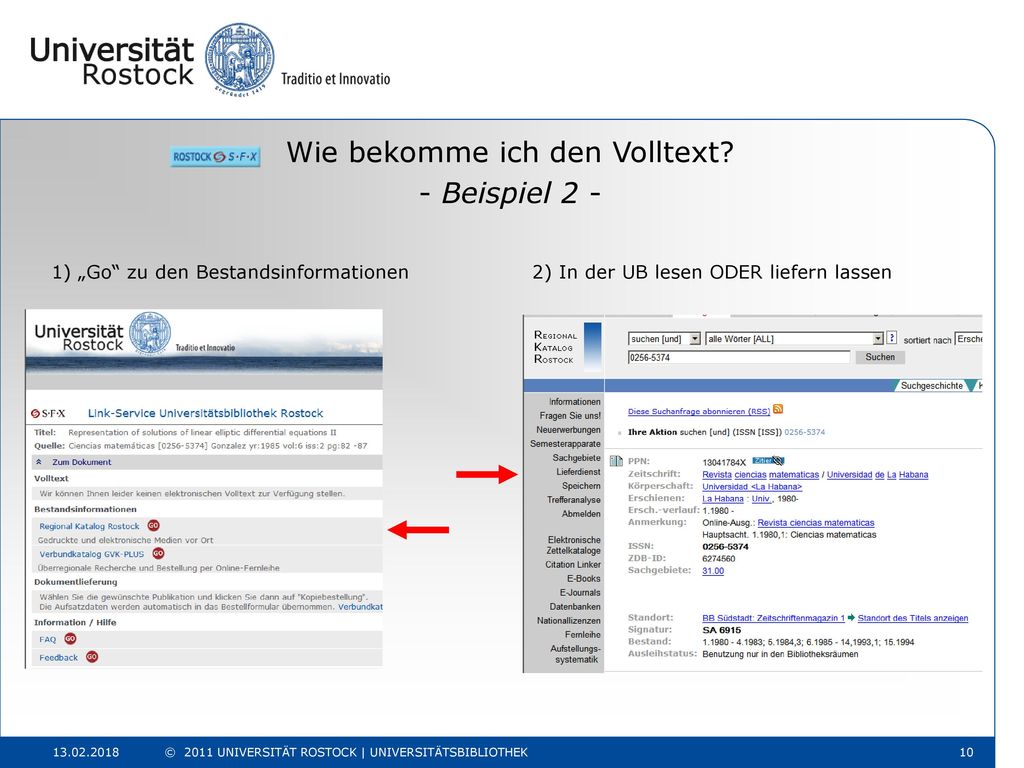
Task: Open 'BB Südstadt: Zeitschriftenmagazin 1' link
Action: click(773, 618)
